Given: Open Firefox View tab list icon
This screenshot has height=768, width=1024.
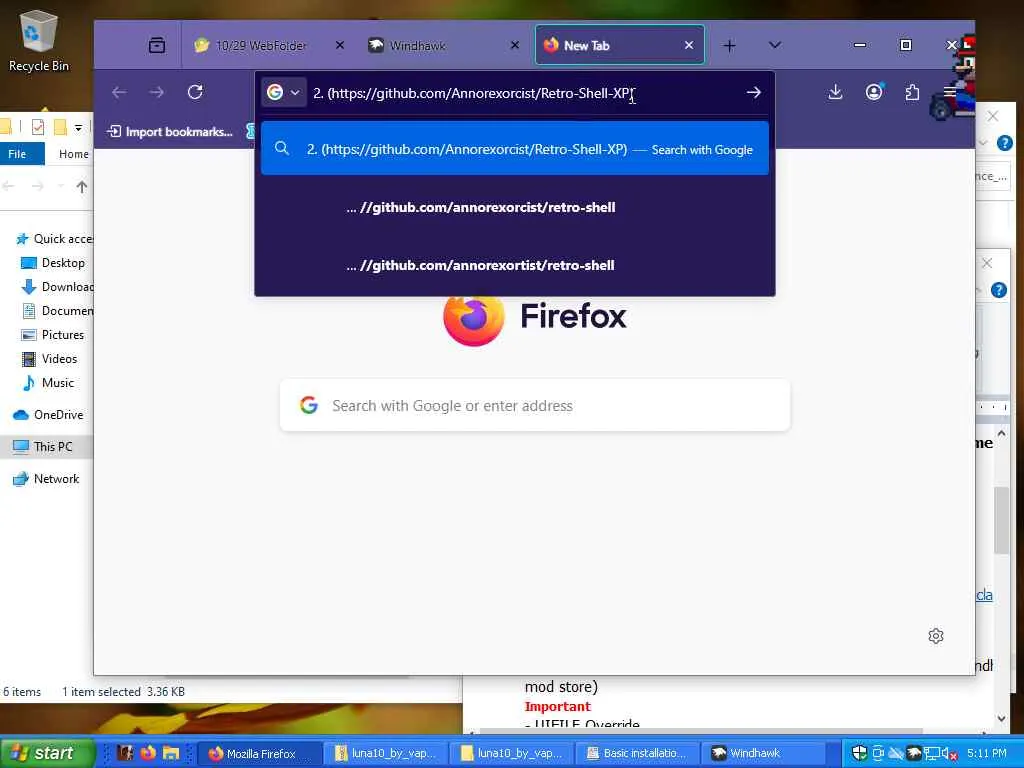Looking at the screenshot, I should coord(157,45).
